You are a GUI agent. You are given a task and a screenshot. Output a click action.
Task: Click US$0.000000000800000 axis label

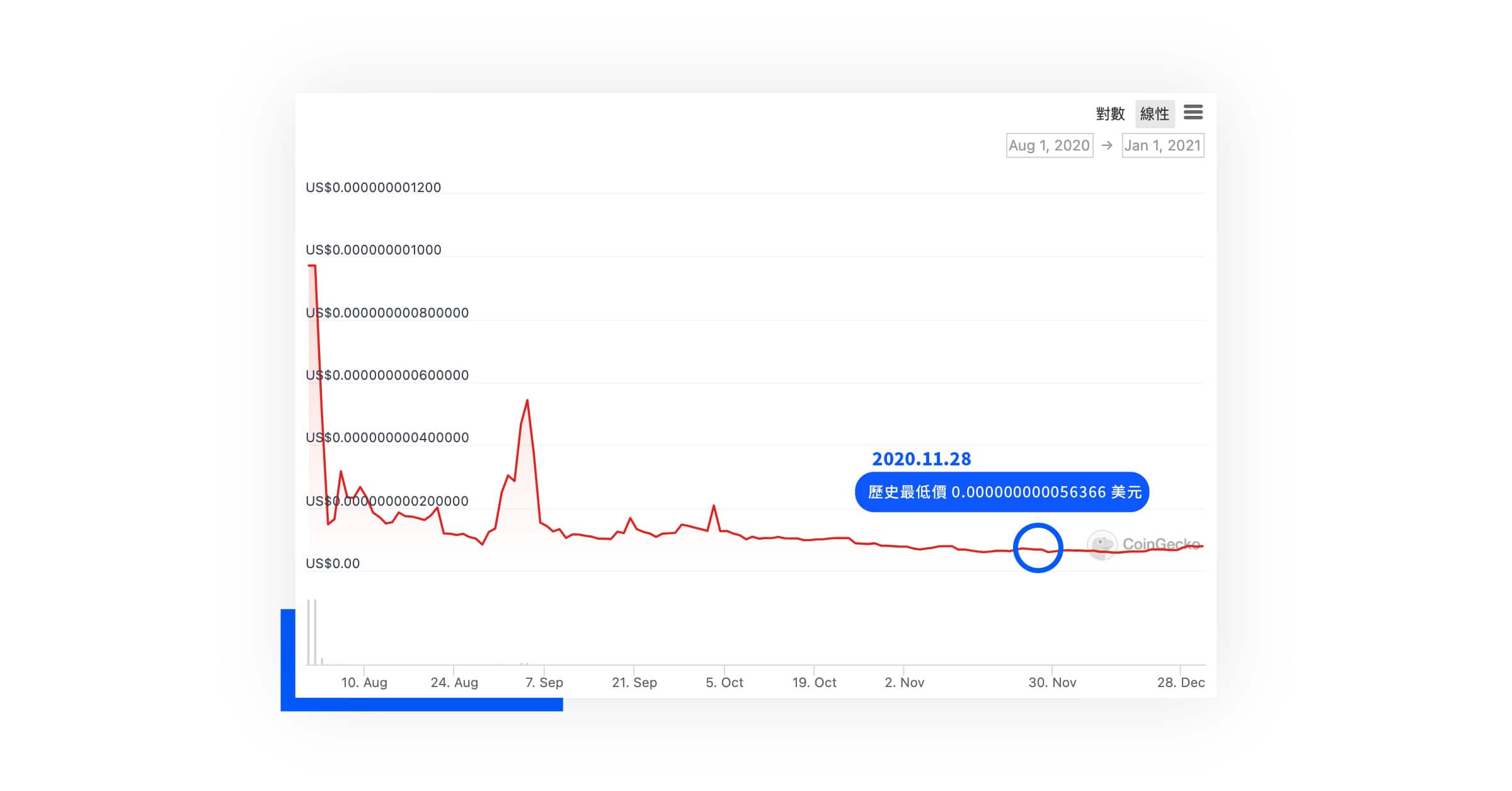[x=387, y=313]
